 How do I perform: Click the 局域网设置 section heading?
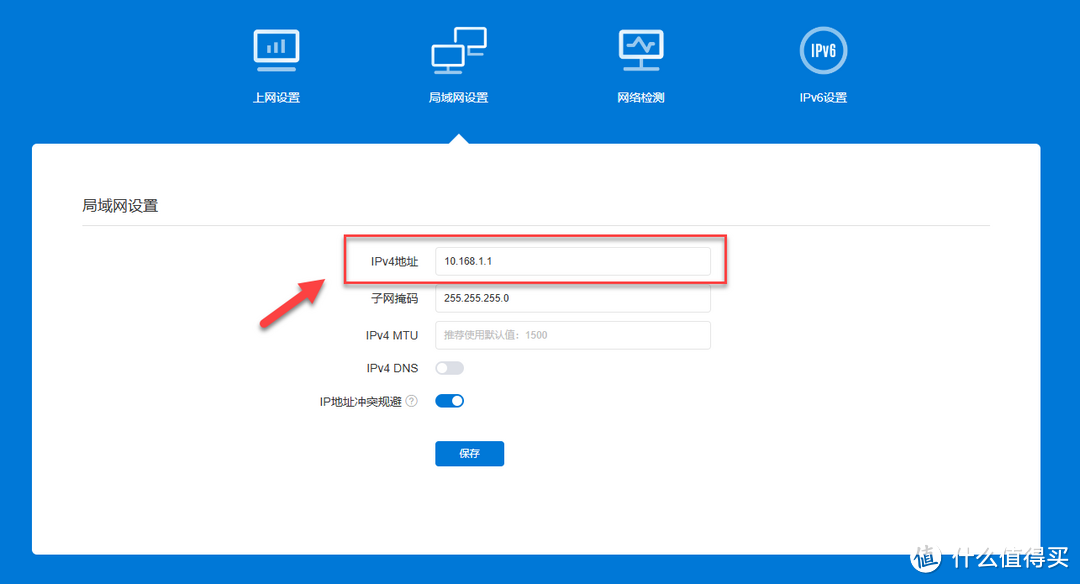[120, 206]
